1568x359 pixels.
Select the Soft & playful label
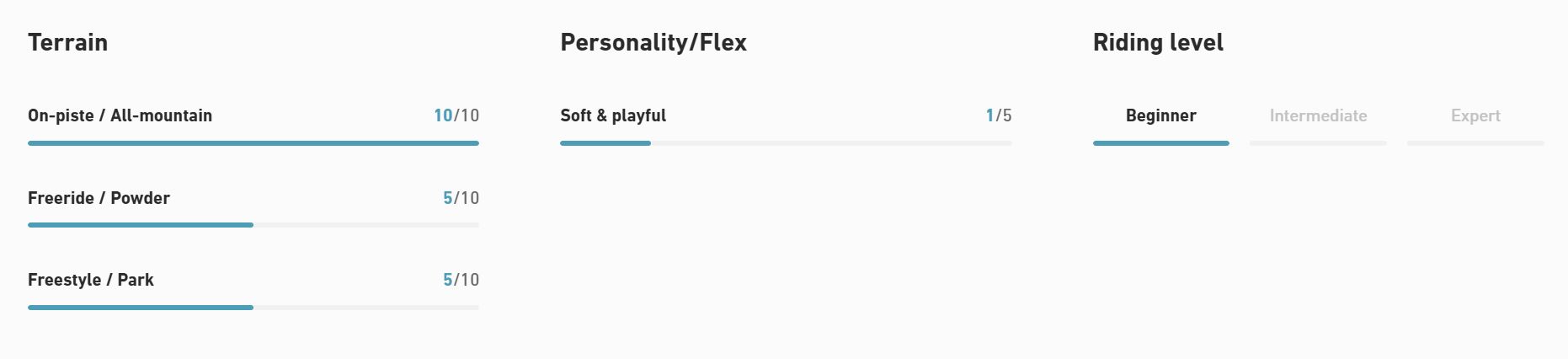click(x=612, y=115)
